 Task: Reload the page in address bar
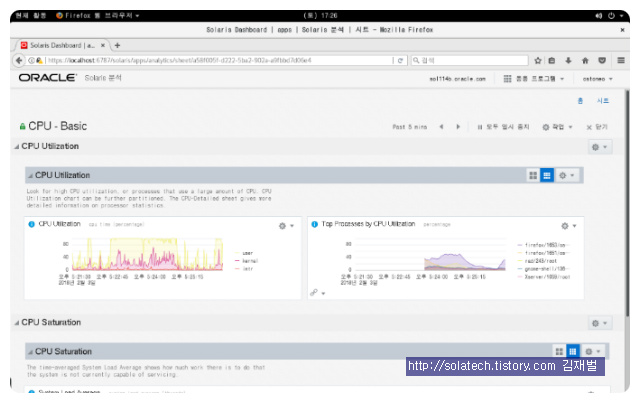click(400, 60)
